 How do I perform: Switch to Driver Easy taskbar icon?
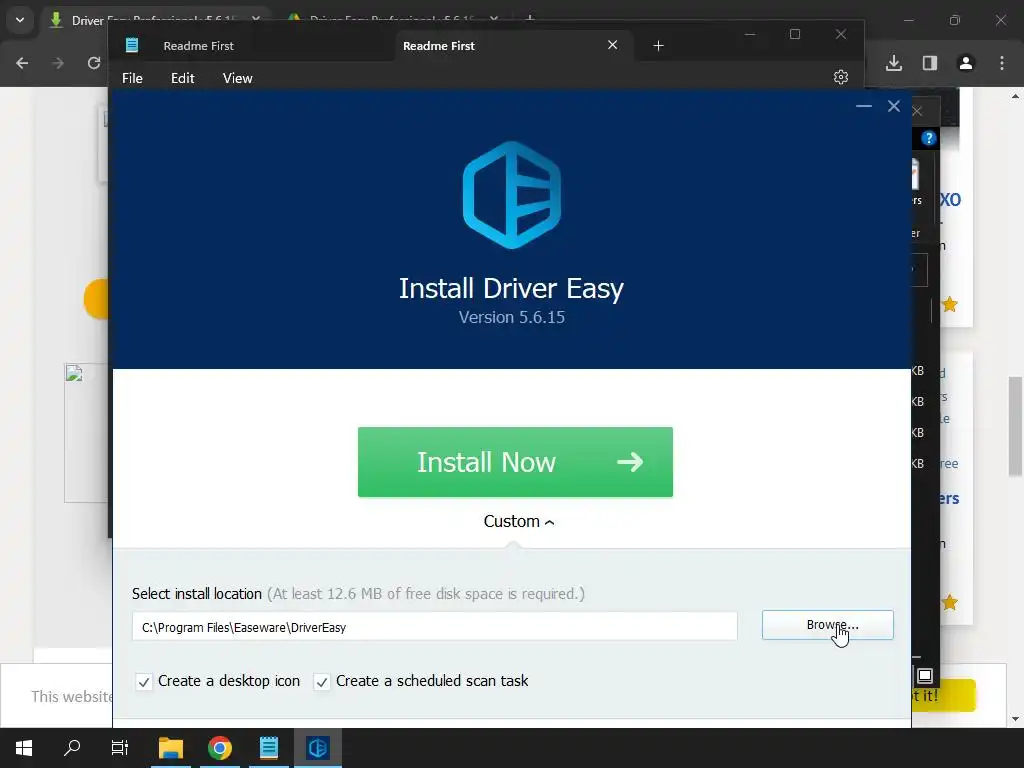(x=318, y=748)
